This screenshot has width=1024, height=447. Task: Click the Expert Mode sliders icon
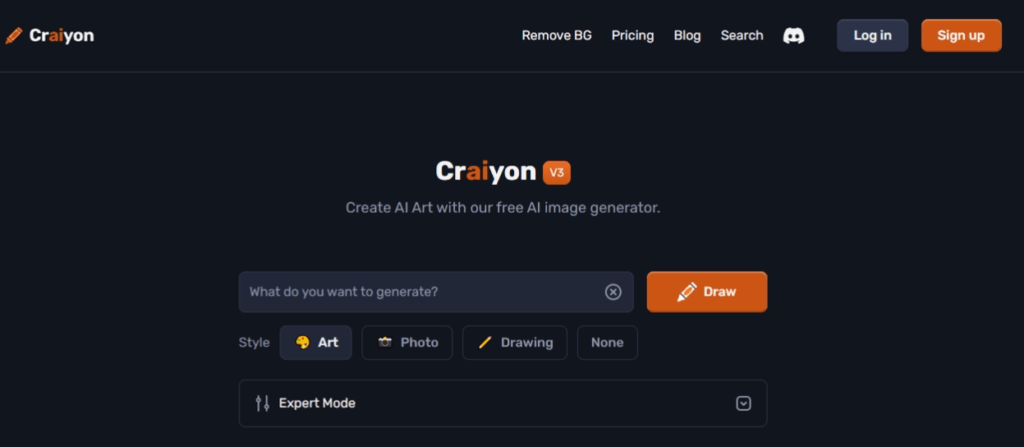pos(263,403)
